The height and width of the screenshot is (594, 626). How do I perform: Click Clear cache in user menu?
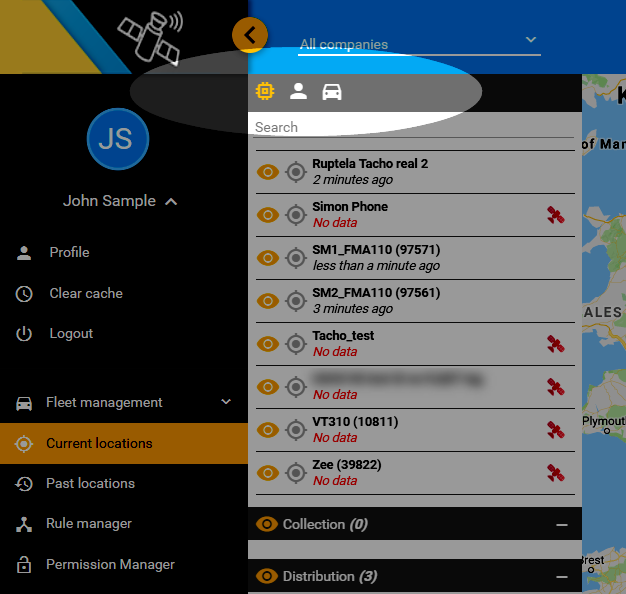[86, 293]
